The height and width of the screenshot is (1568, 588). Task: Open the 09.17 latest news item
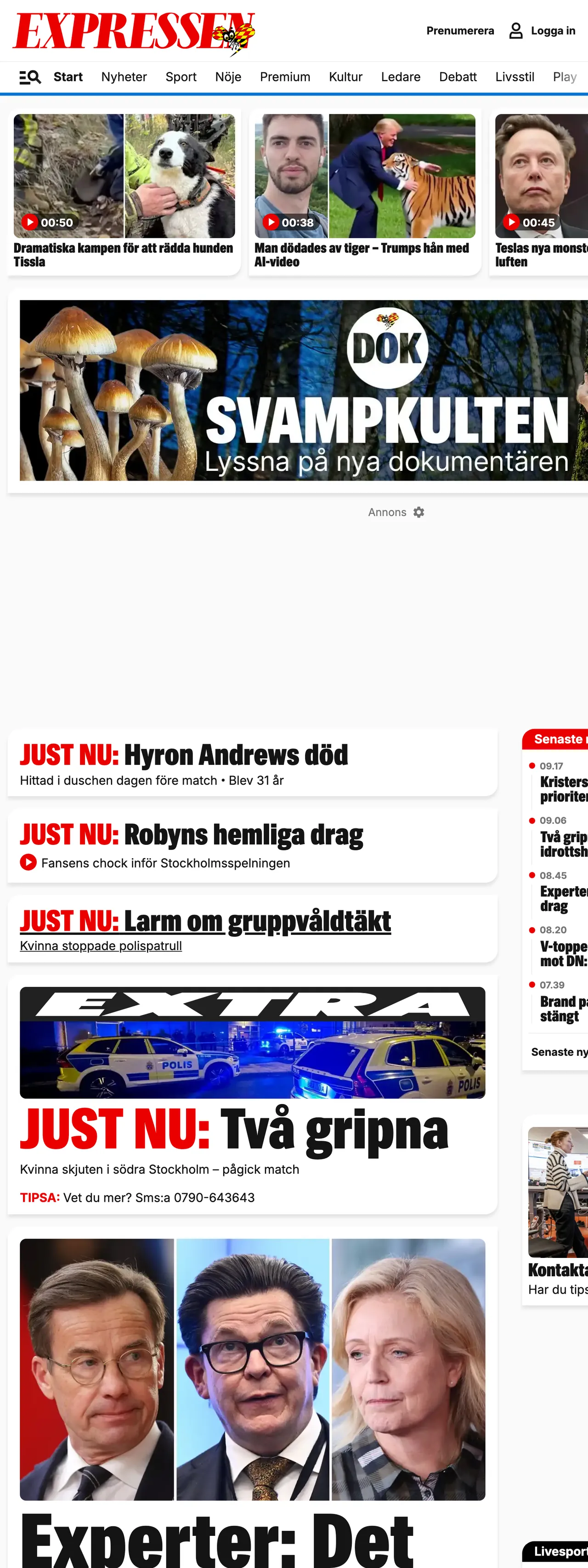[563, 789]
